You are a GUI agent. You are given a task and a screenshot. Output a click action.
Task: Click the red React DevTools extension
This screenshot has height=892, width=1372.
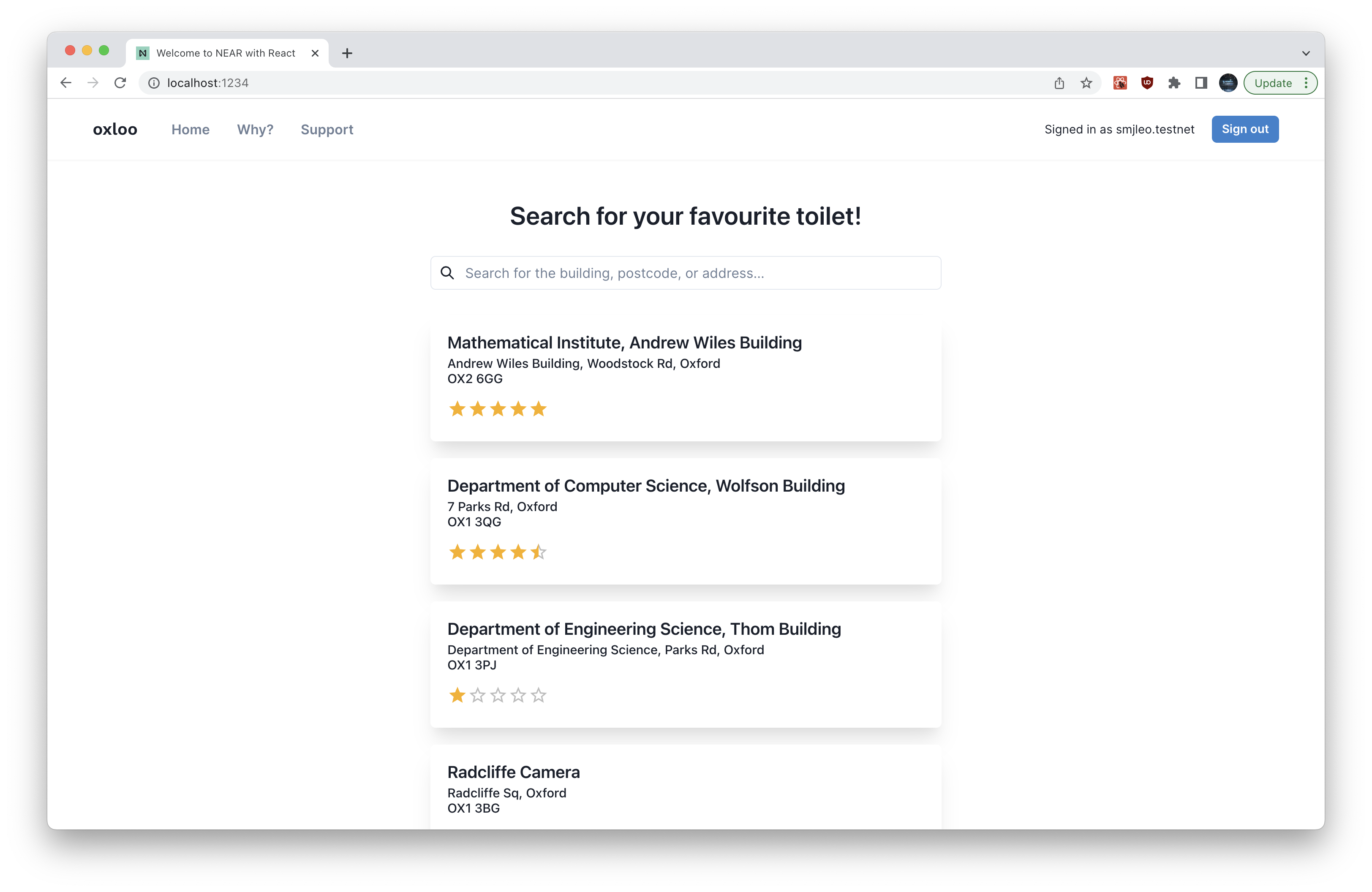click(1120, 83)
